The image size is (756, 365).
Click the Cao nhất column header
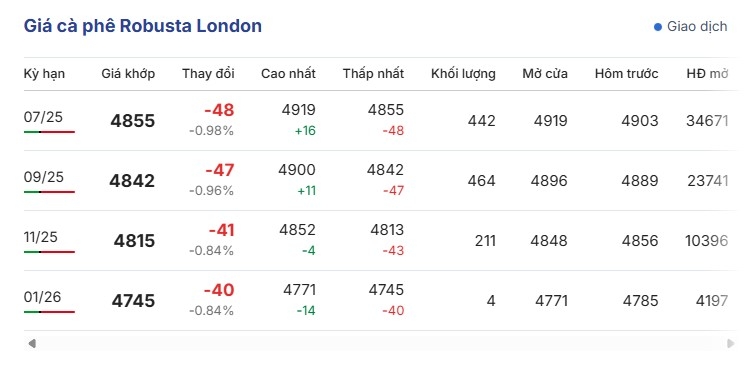[288, 74]
